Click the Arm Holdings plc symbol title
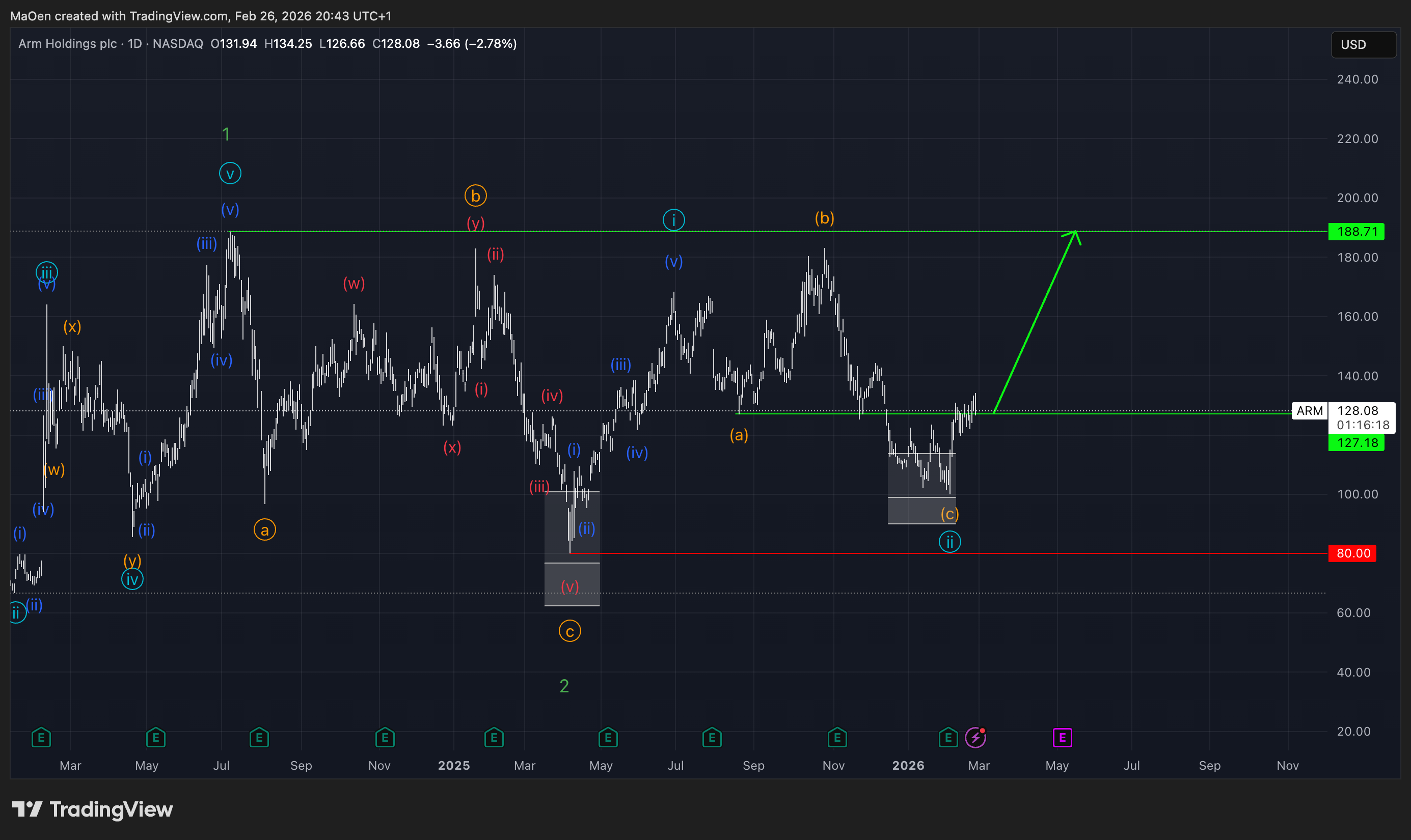This screenshot has width=1411, height=840. coord(67,44)
